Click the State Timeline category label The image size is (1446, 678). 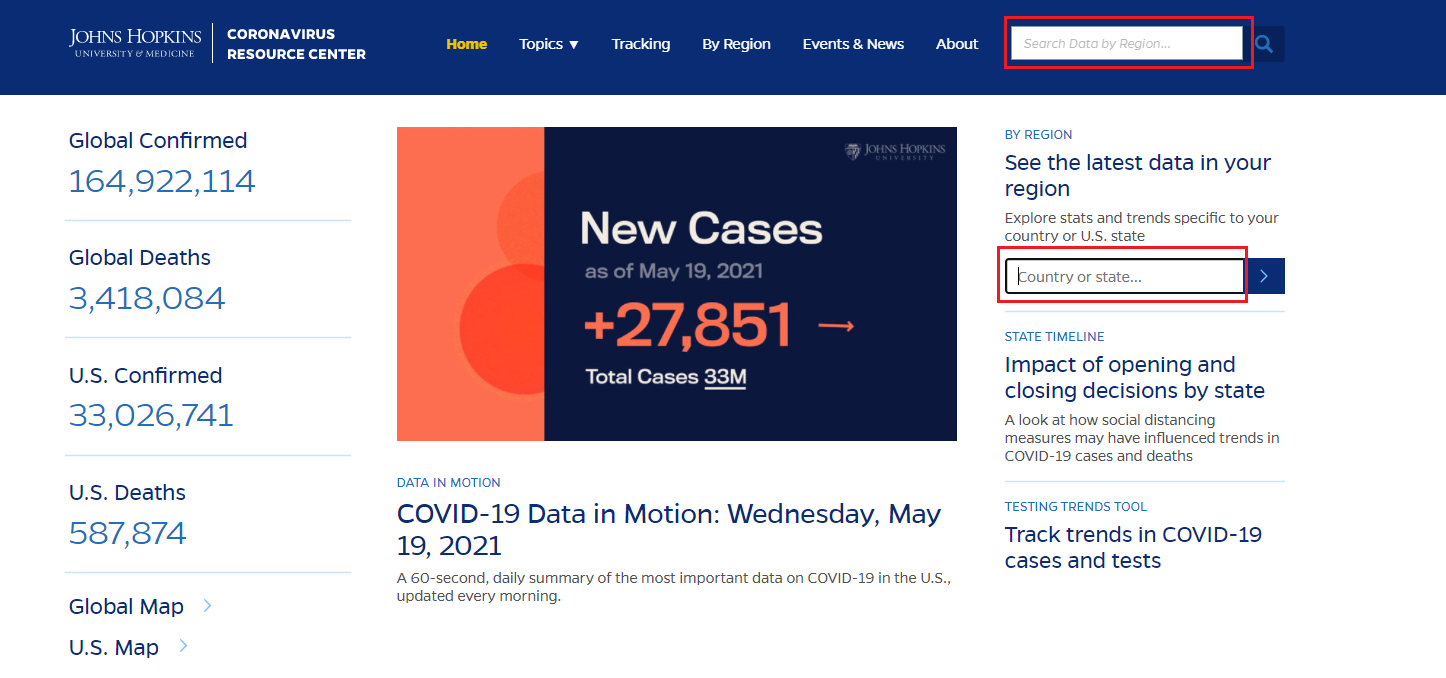click(1055, 336)
